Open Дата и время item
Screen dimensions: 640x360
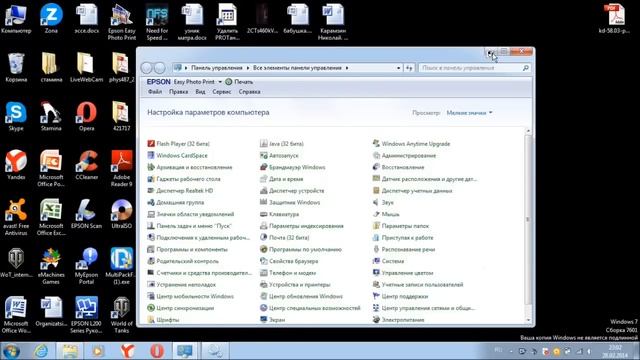282,179
